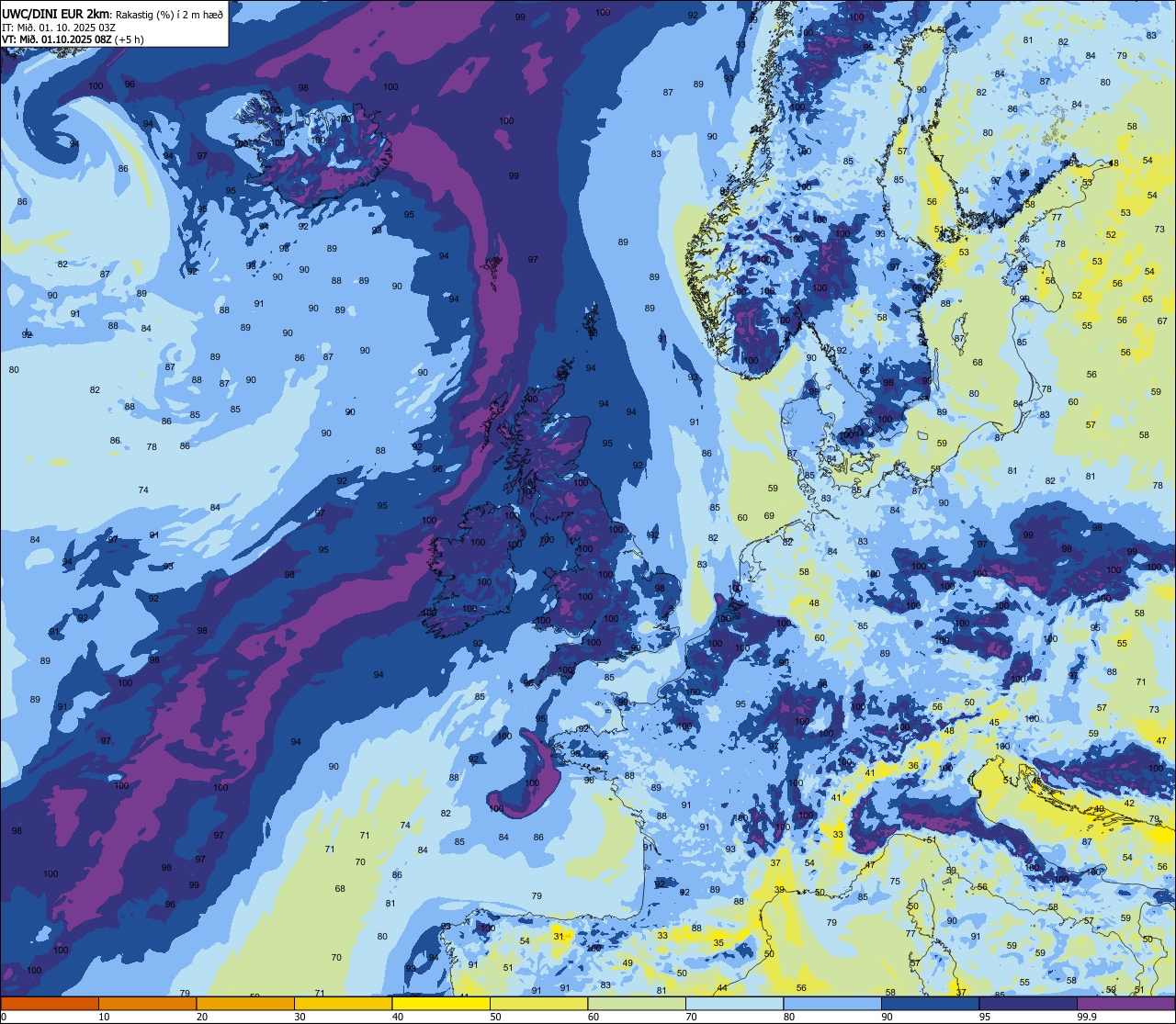The height and width of the screenshot is (1024, 1176).
Task: Click the legend tick label '99.9'
Action: point(1086,1017)
